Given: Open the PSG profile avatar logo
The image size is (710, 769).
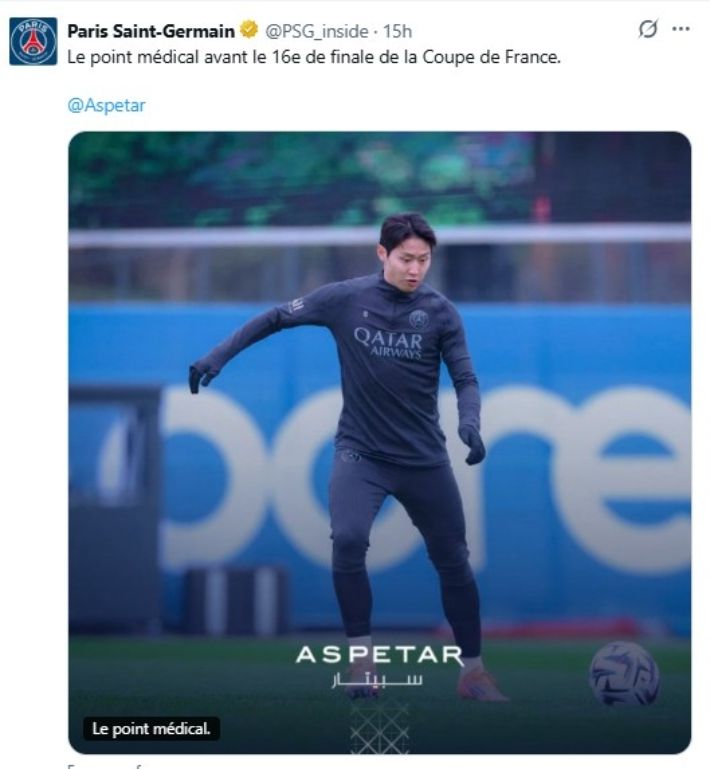Looking at the screenshot, I should pos(33,41).
